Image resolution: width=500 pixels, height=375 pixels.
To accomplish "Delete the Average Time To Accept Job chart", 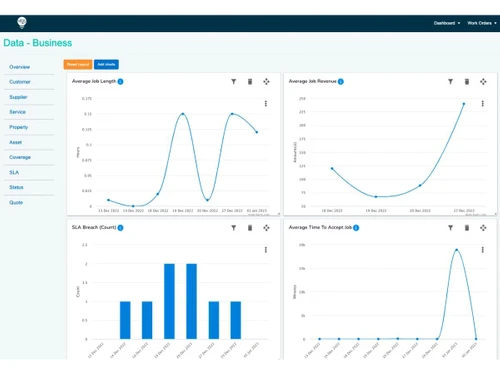I will [467, 228].
